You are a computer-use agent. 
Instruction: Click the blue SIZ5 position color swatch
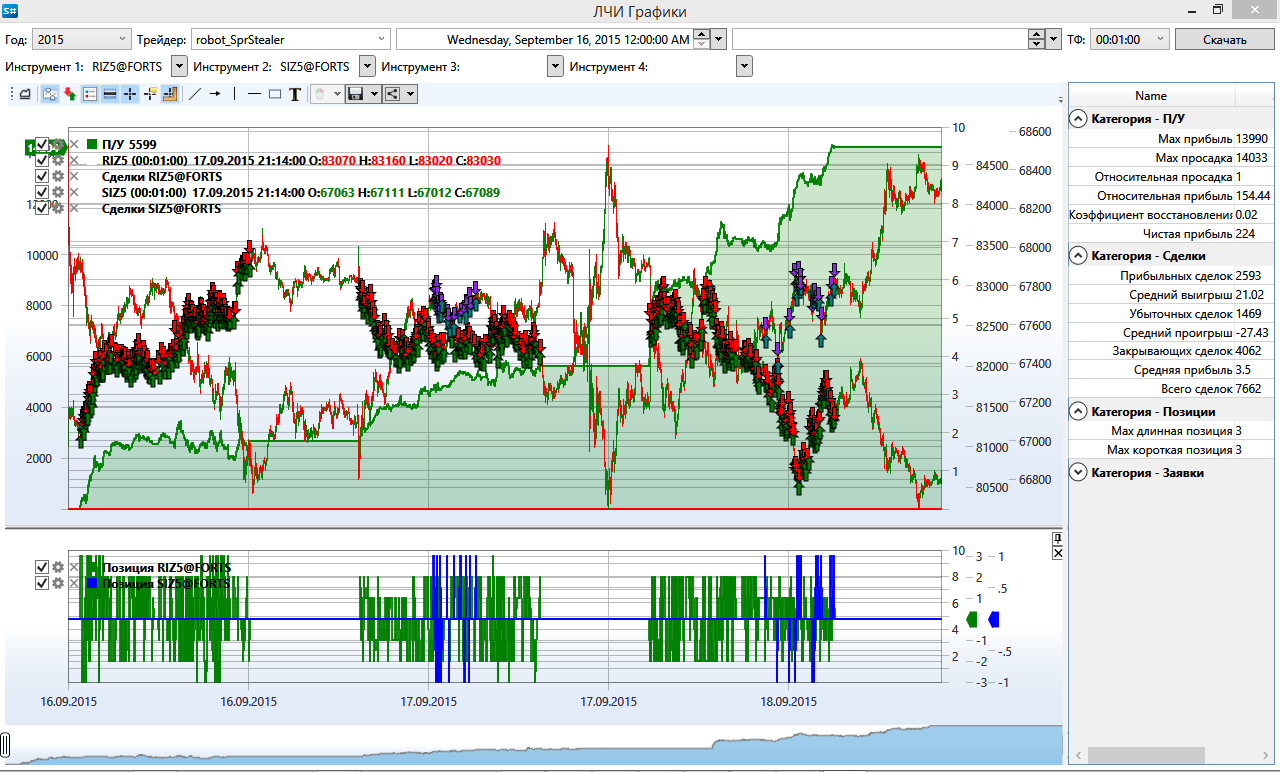tap(93, 583)
